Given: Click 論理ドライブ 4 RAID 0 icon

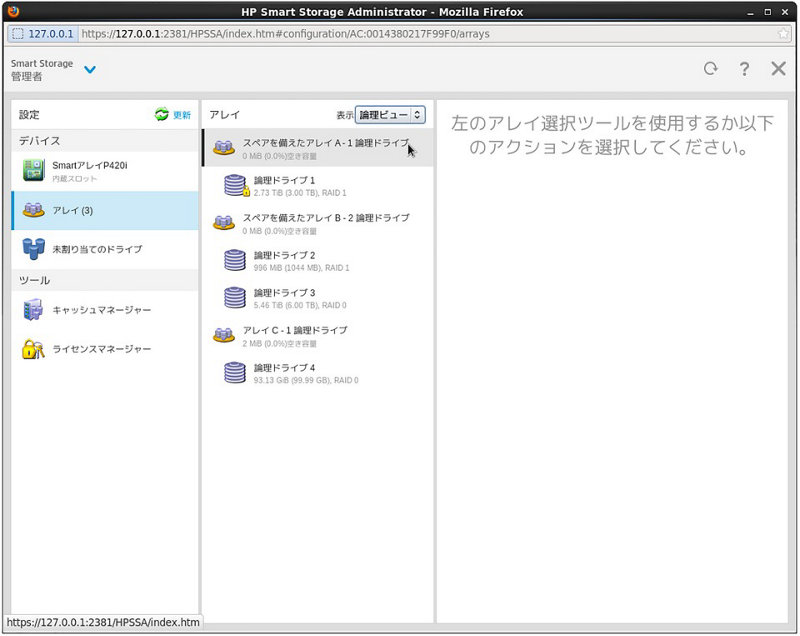Looking at the screenshot, I should point(235,373).
